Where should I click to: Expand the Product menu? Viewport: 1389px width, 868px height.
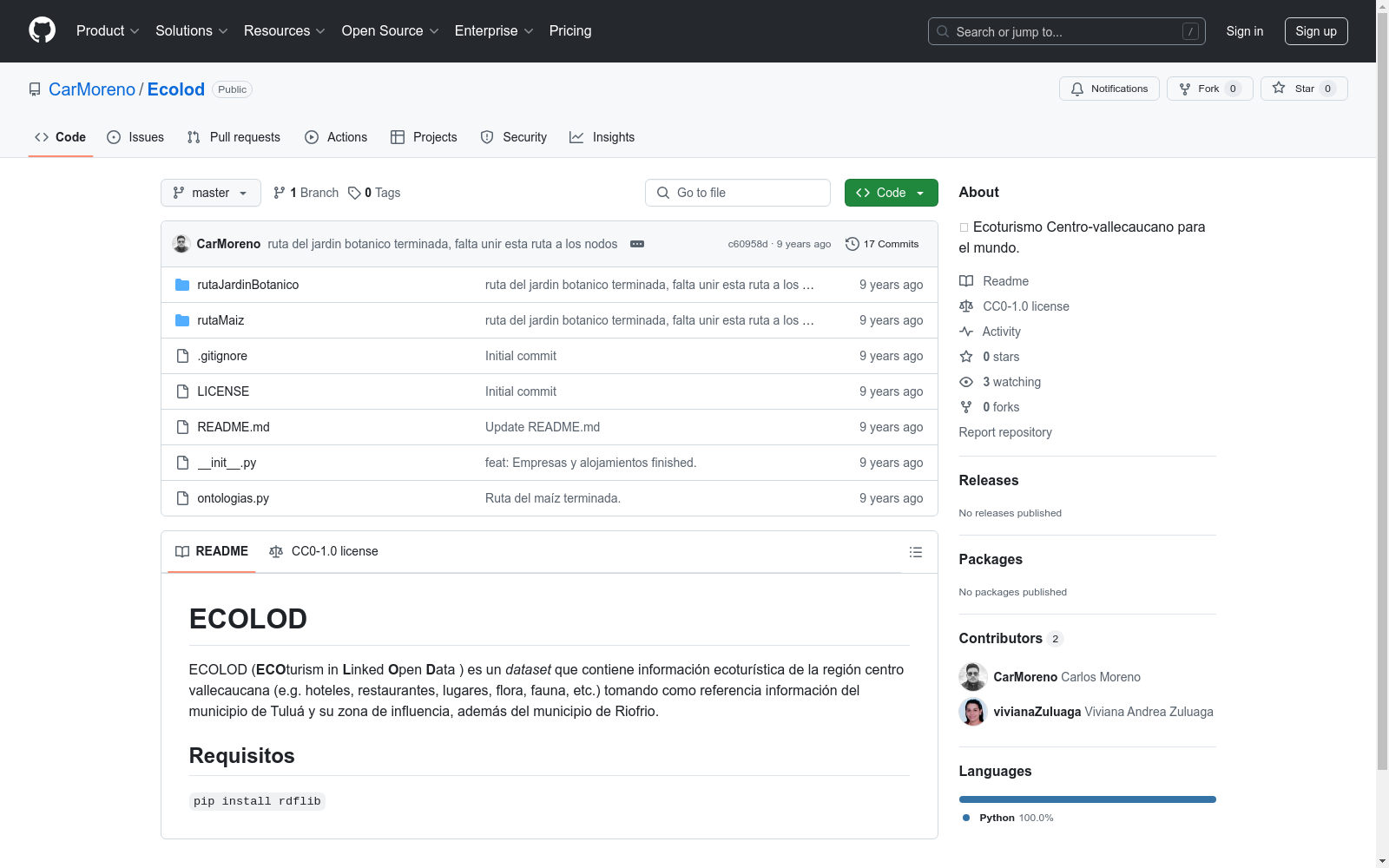[108, 30]
